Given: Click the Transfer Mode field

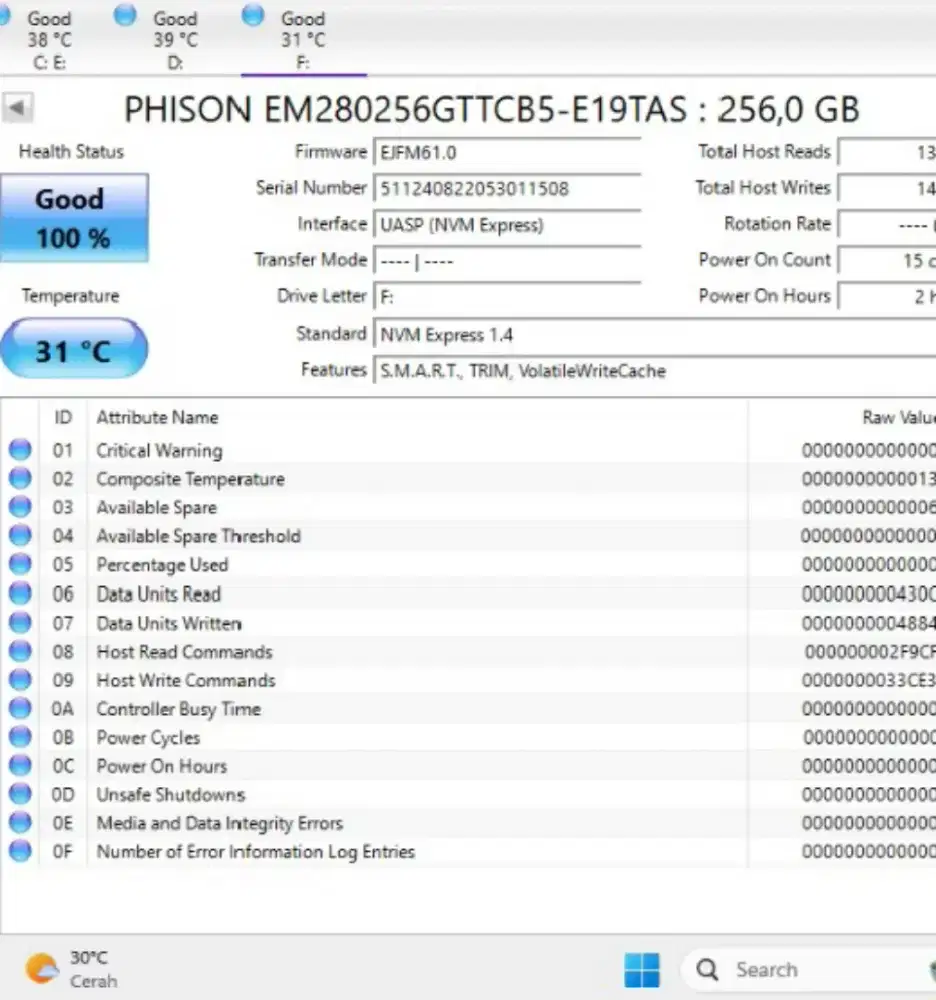Looking at the screenshot, I should [507, 261].
